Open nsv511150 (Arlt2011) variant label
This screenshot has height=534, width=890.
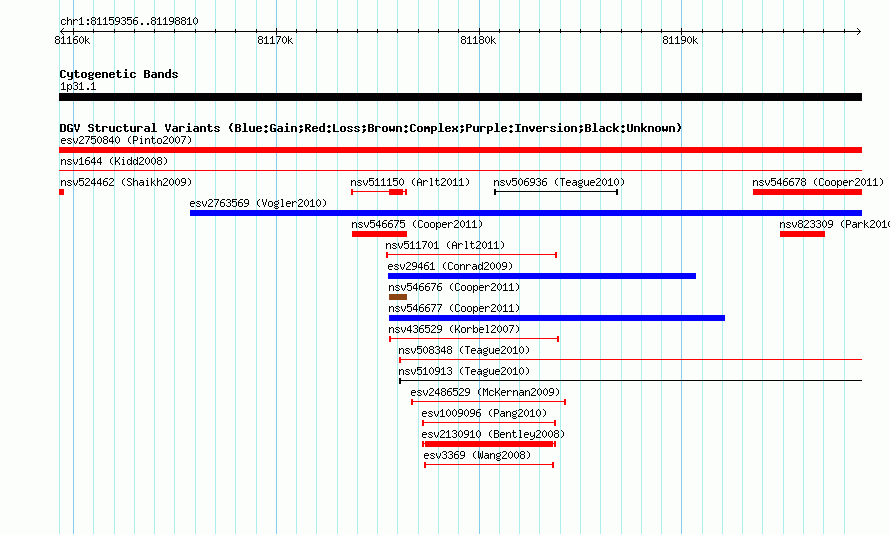click(410, 182)
